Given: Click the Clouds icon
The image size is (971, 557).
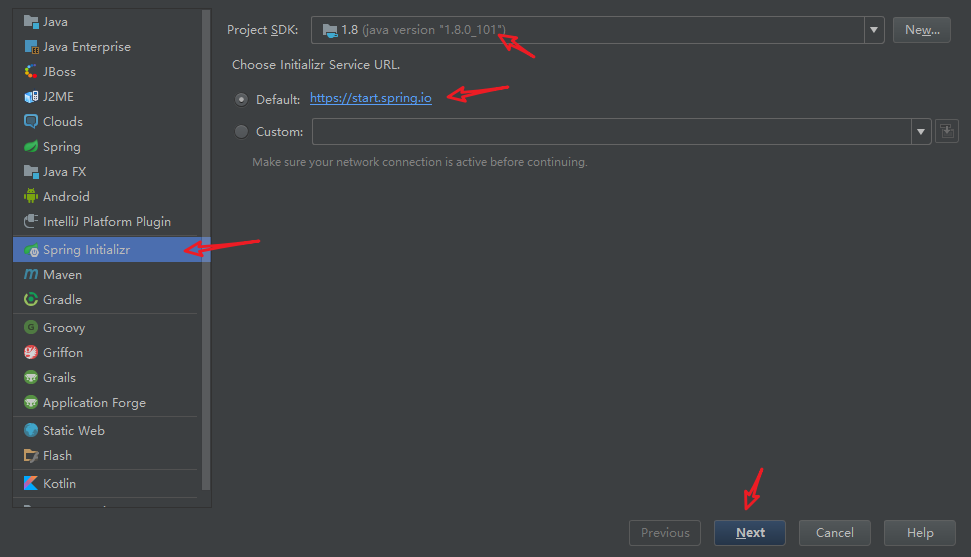Looking at the screenshot, I should pos(31,121).
